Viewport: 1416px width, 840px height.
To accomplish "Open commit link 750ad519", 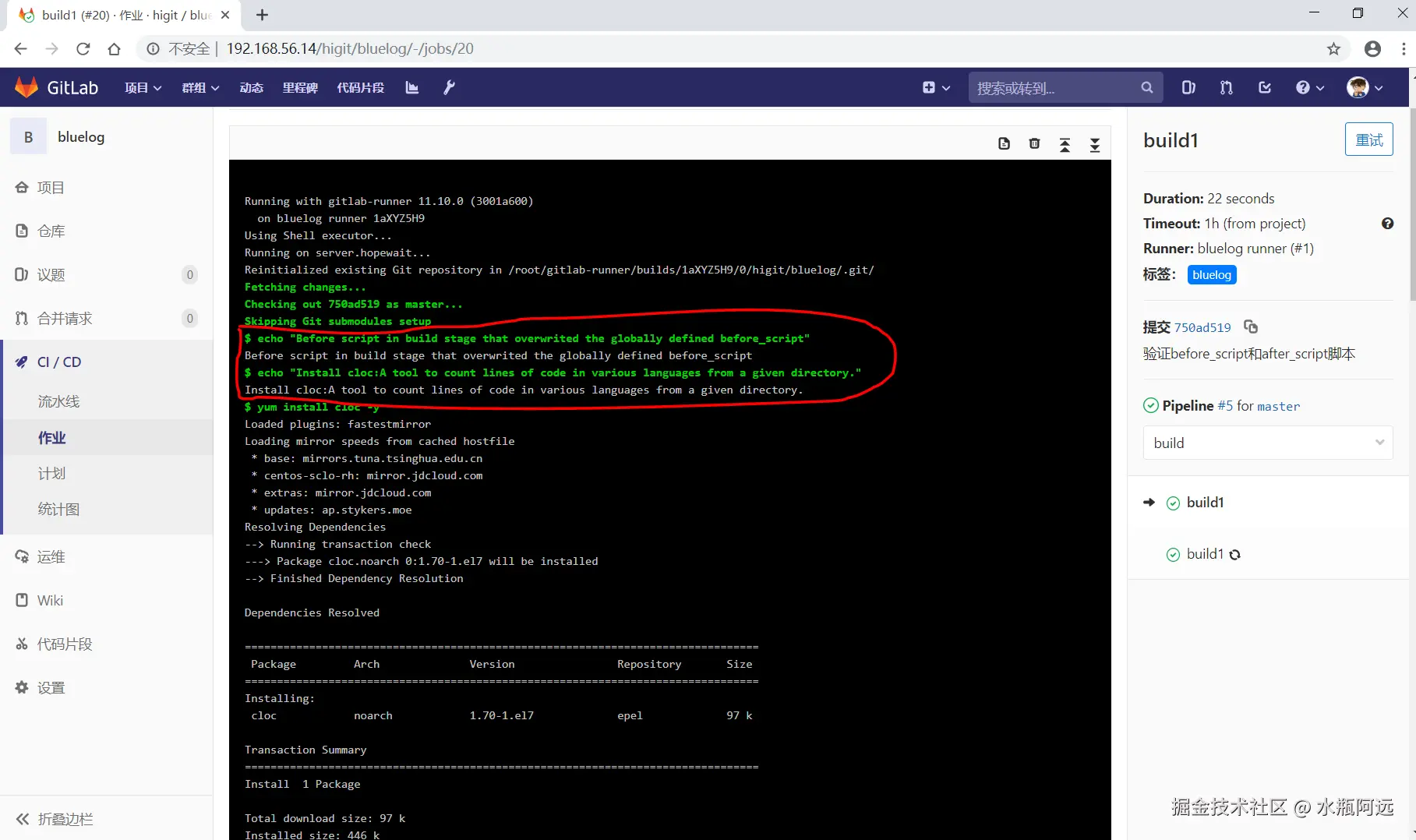I will [1203, 327].
